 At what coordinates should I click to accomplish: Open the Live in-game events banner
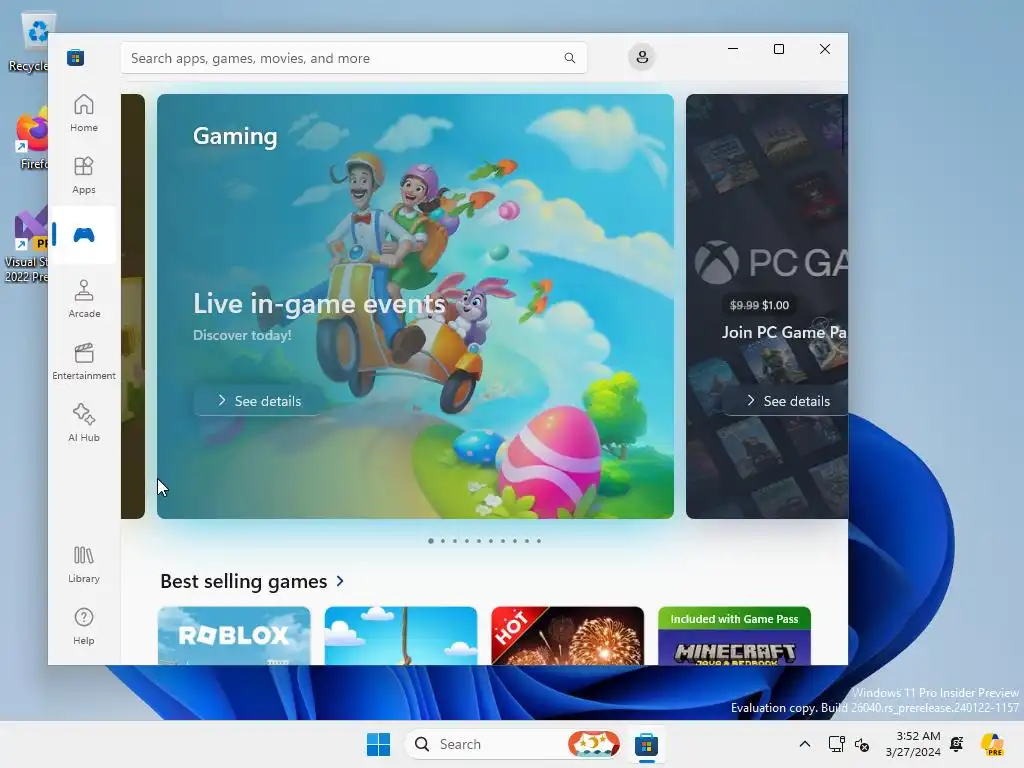click(415, 306)
